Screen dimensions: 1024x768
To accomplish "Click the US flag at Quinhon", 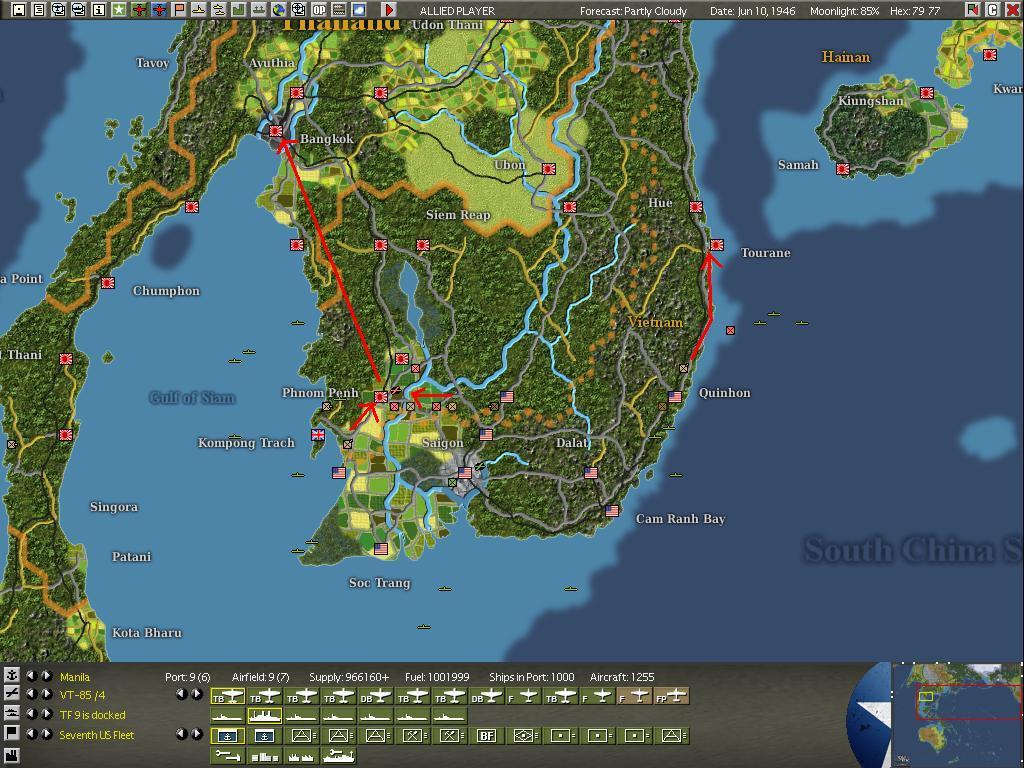I will pyautogui.click(x=675, y=396).
